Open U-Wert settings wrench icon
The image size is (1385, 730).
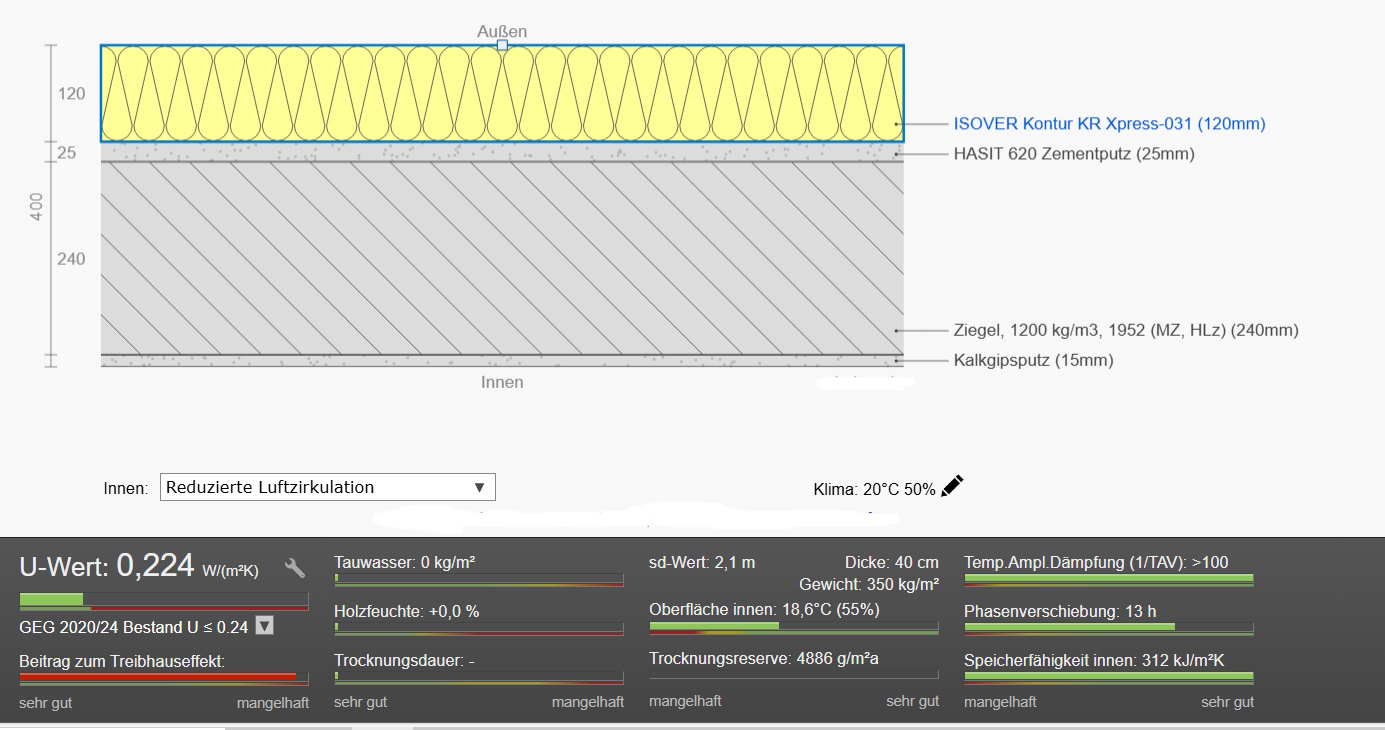point(295,568)
